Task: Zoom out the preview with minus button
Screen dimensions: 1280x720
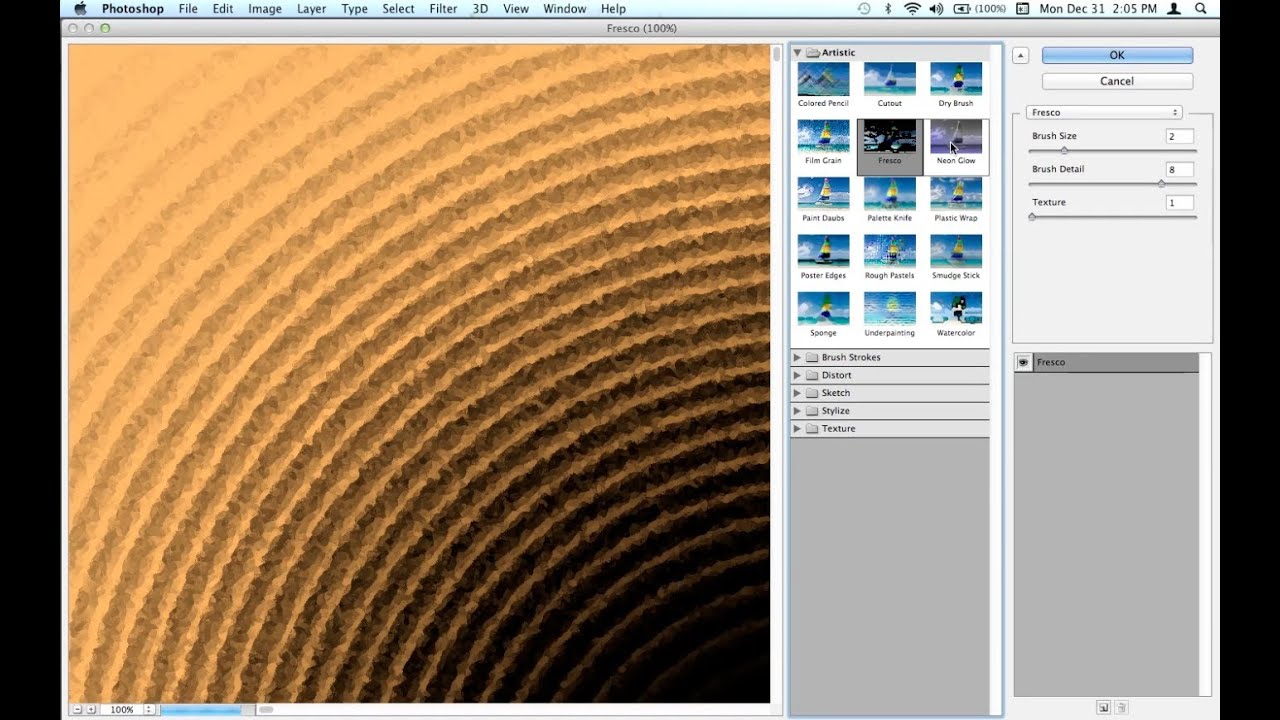Action: [x=77, y=709]
